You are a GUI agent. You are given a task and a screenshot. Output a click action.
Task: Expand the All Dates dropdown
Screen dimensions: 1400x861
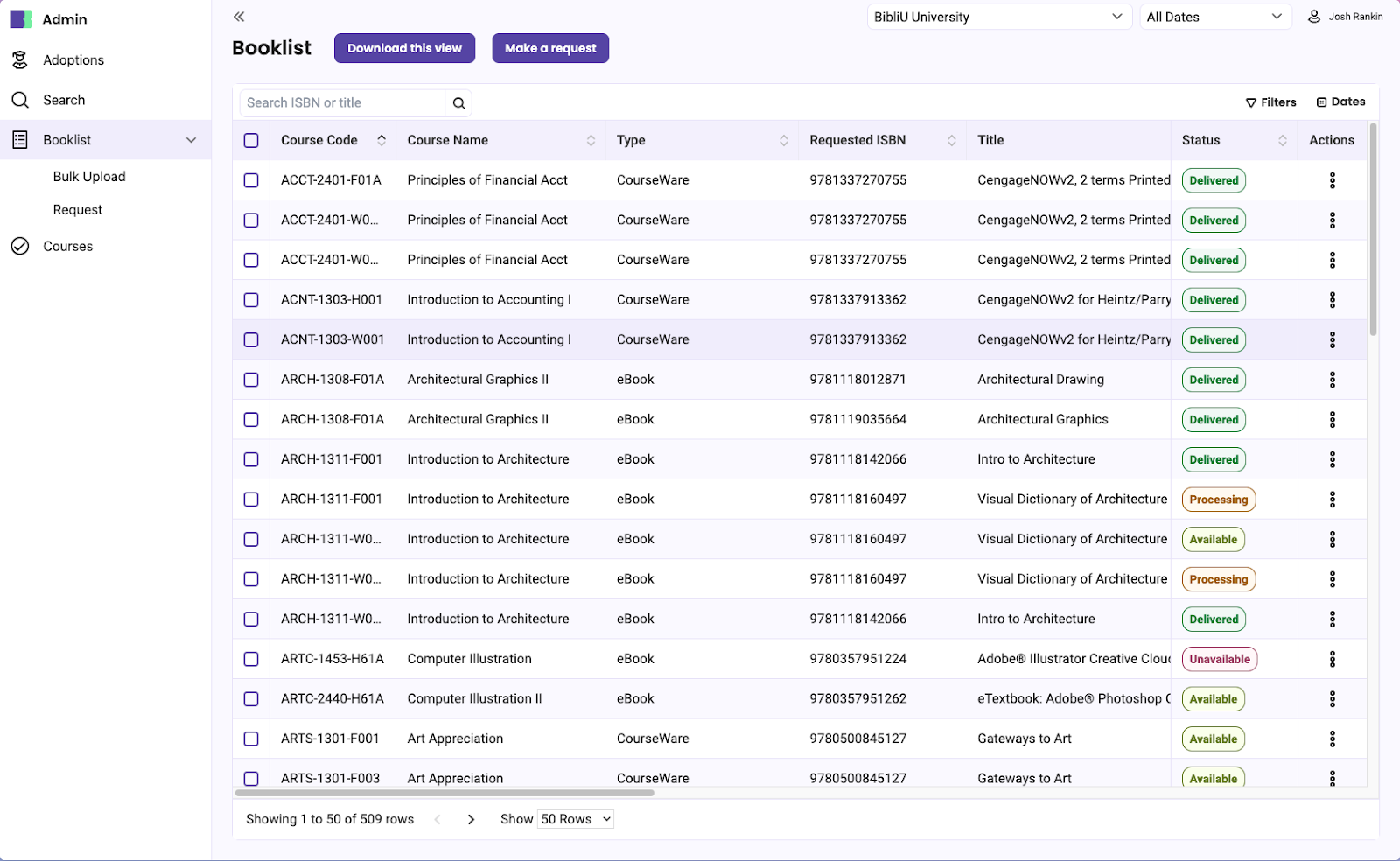coord(1214,17)
